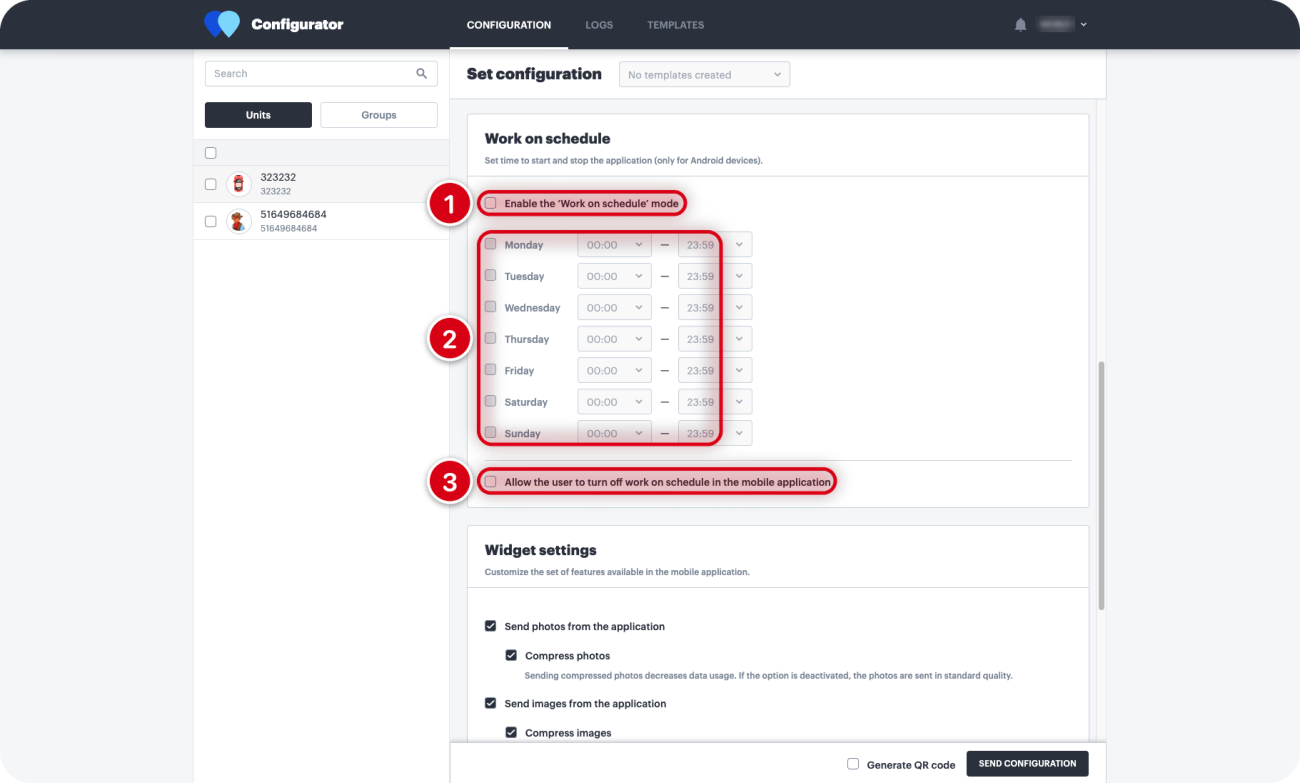Check the box for unit 323232

pos(210,184)
